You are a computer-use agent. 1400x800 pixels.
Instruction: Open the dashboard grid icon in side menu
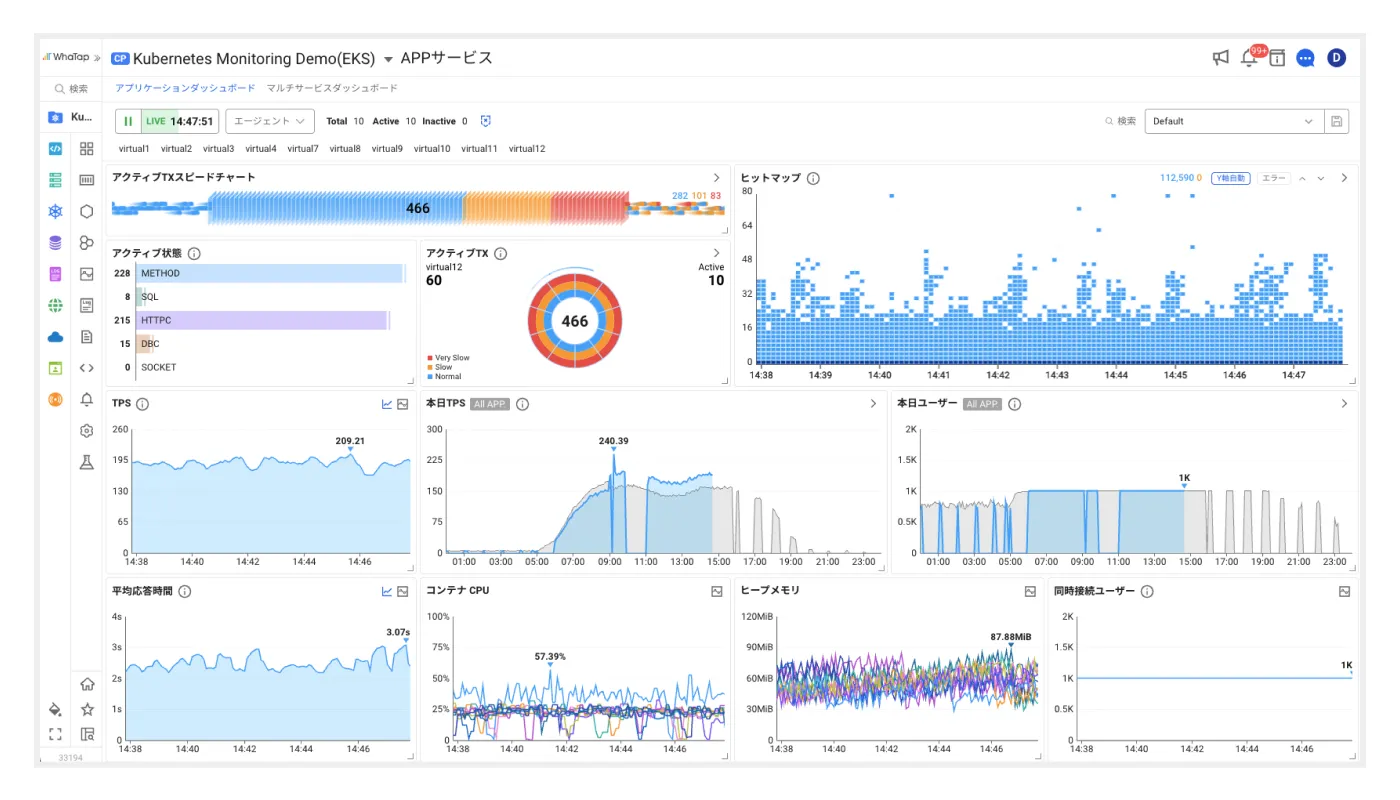(87, 149)
